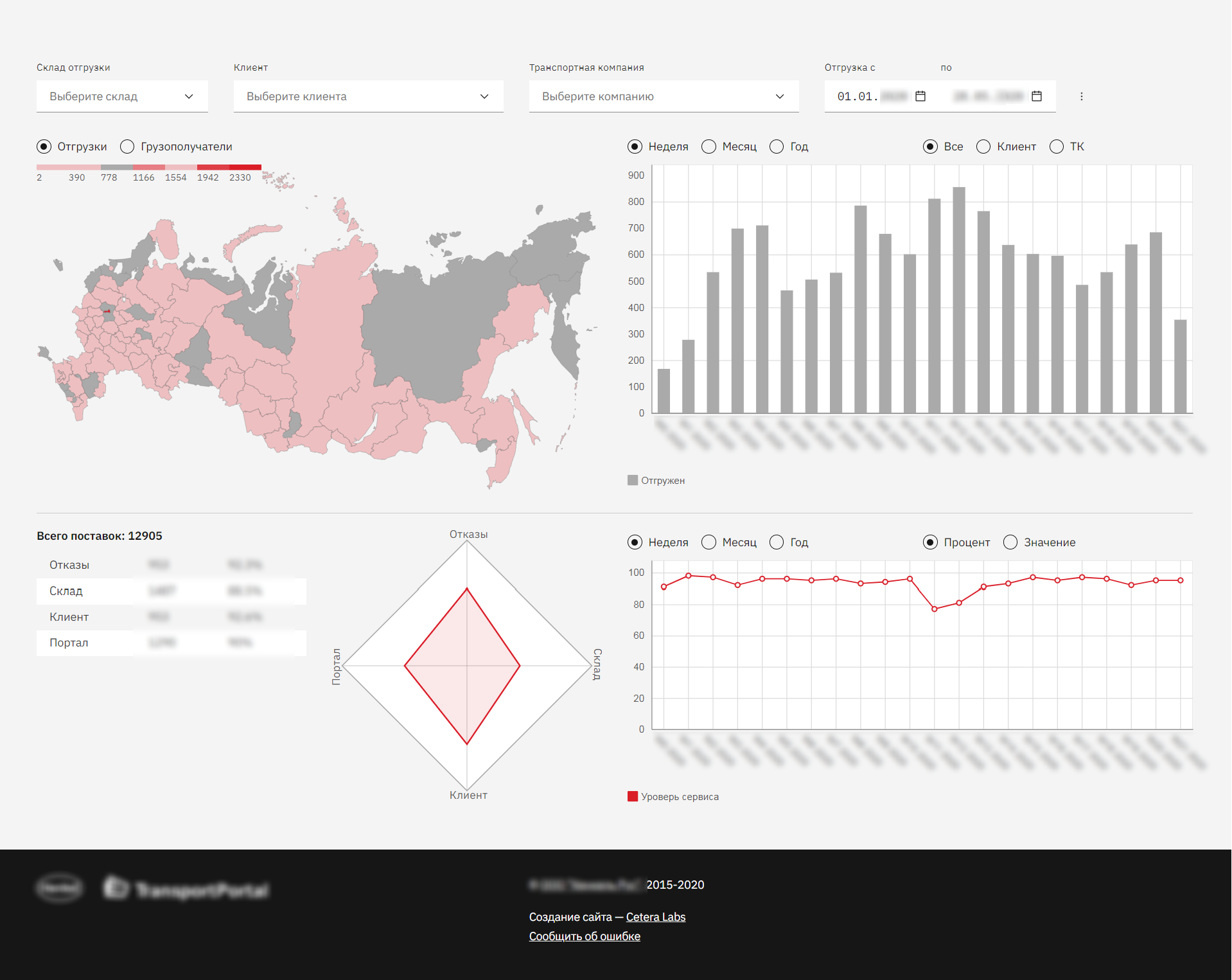The width and height of the screenshot is (1232, 980).
Task: Expand the 'Выберите склад' dropdown
Action: (122, 96)
